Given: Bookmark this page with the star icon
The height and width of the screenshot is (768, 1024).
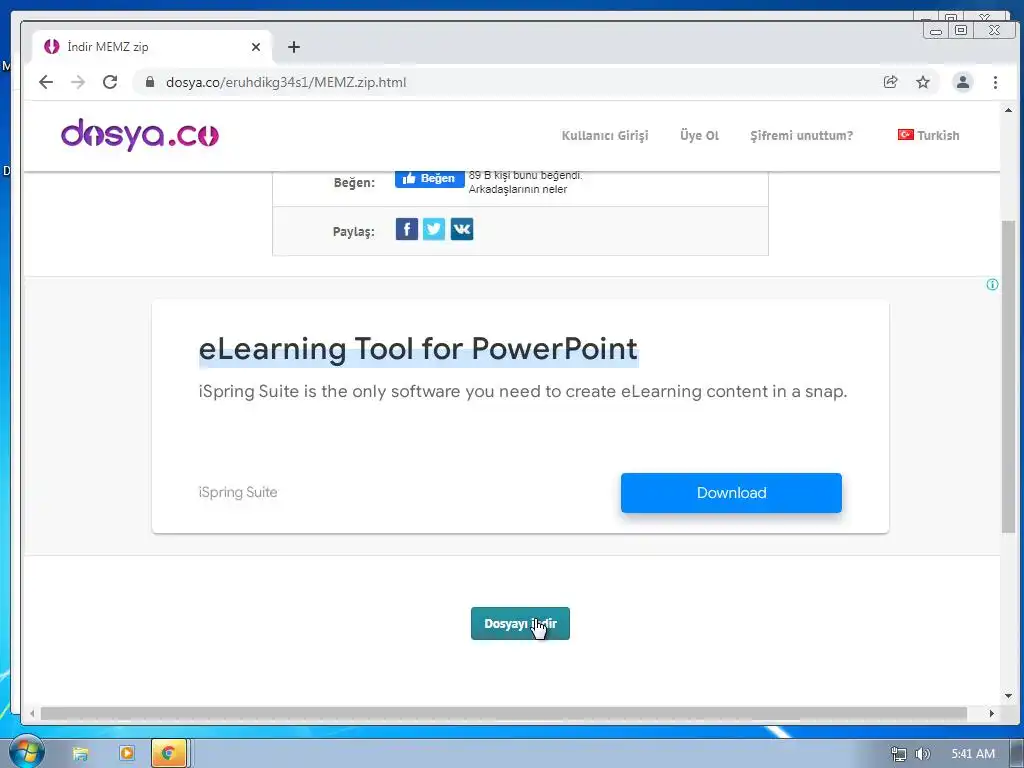Looking at the screenshot, I should (923, 82).
